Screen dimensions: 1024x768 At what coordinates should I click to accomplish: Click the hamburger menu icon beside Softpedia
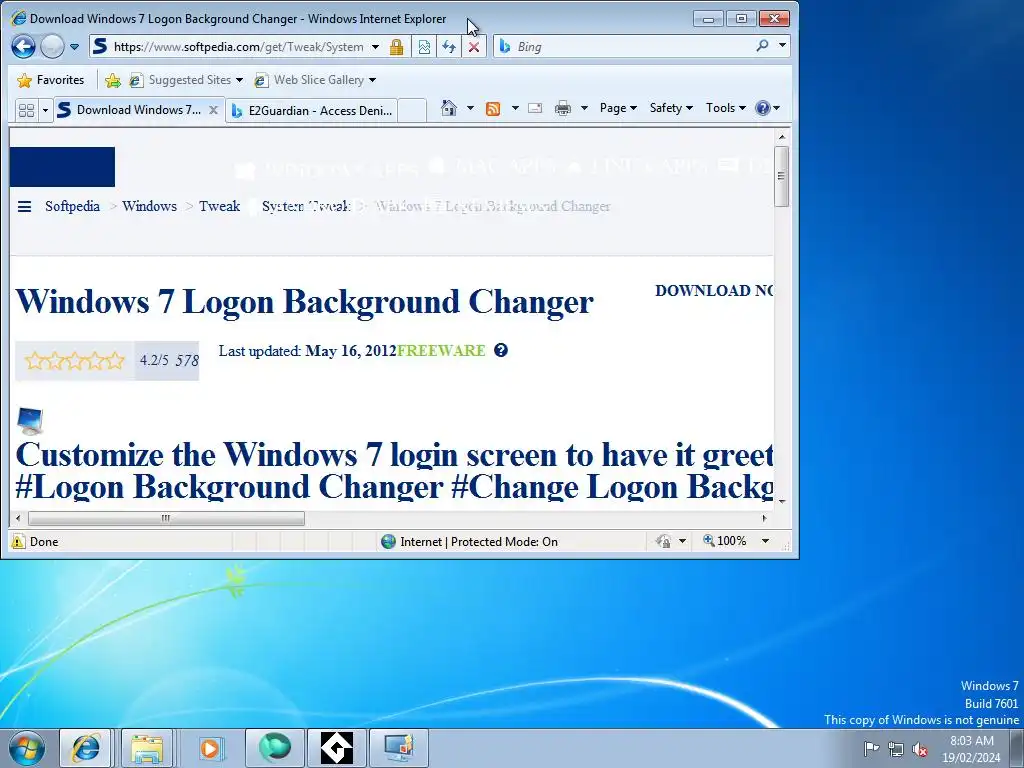(24, 207)
